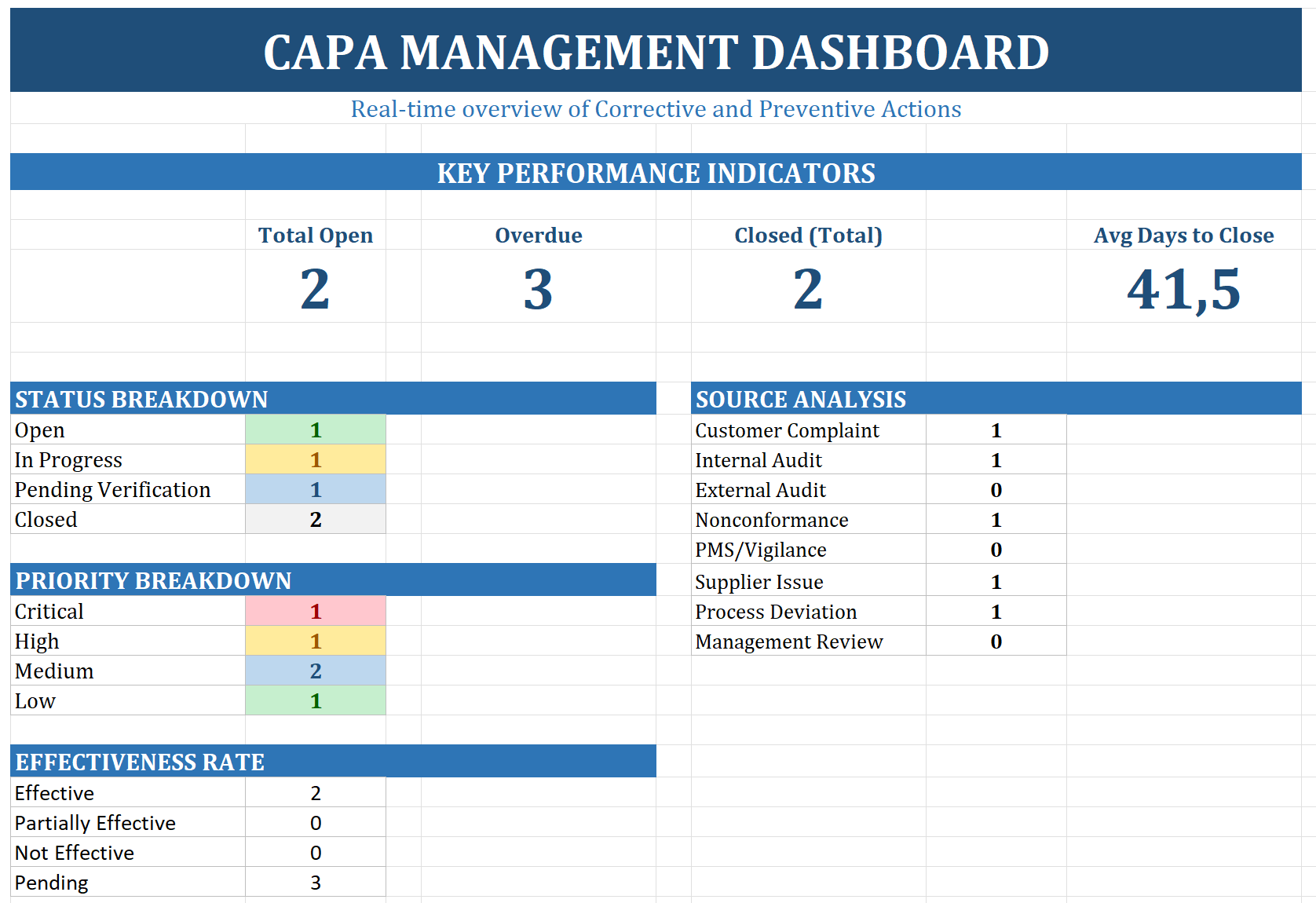This screenshot has height=903, width=1316.
Task: Select the blue Pending Verification cell
Action: coord(315,489)
